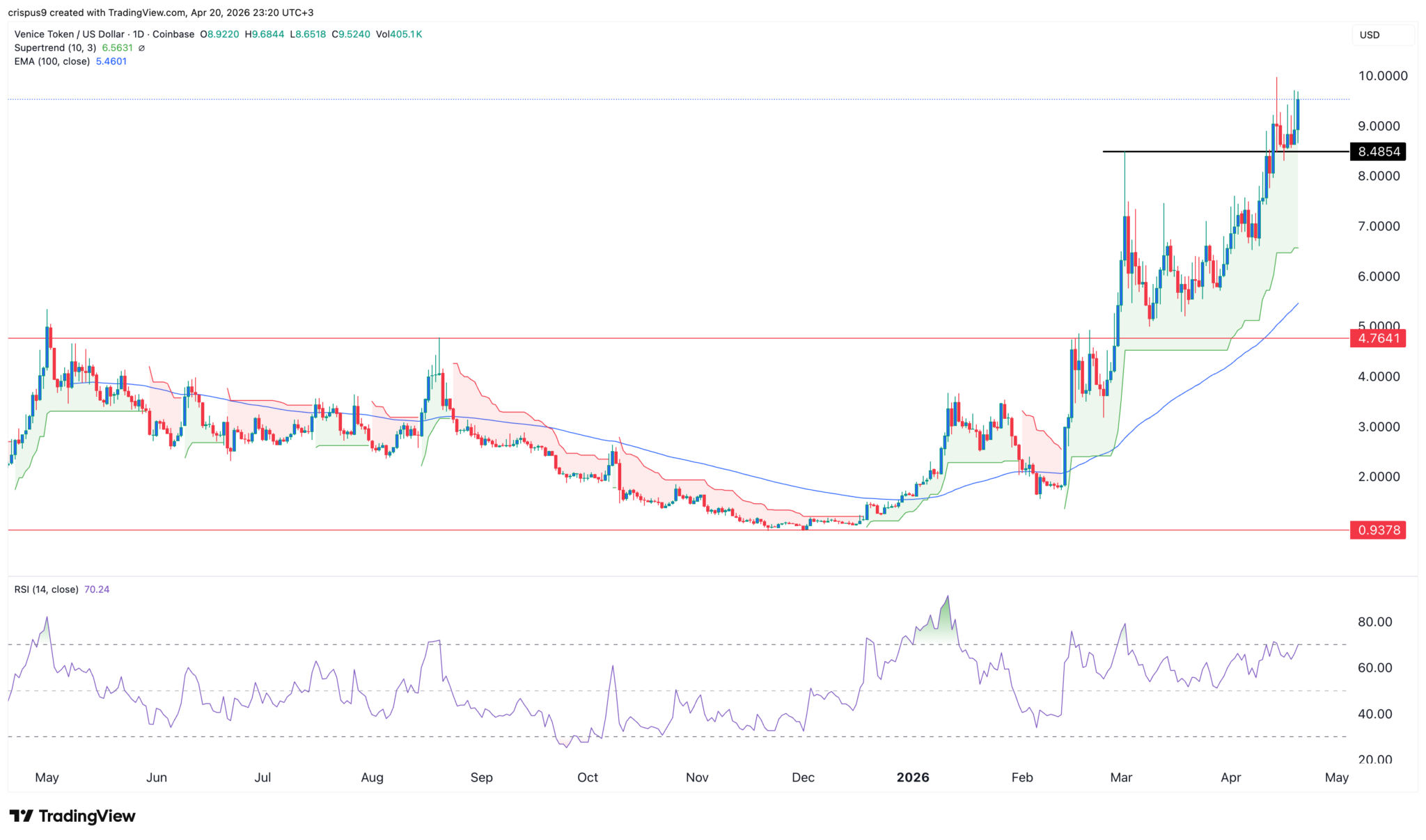1426x840 pixels.
Task: Select the black horizontal resistance line
Action: coord(1184,152)
